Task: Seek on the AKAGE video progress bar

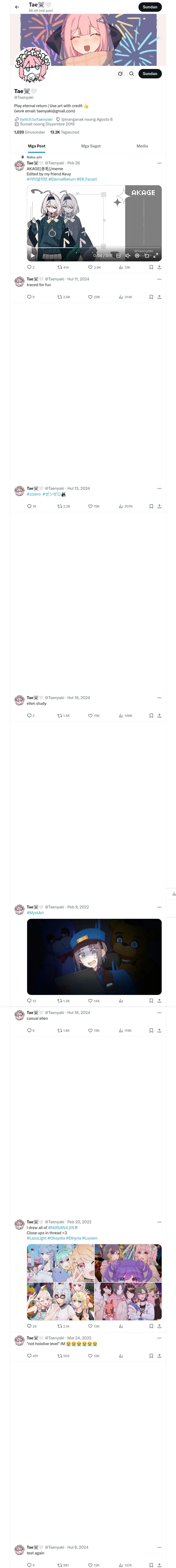Action: (x=94, y=248)
